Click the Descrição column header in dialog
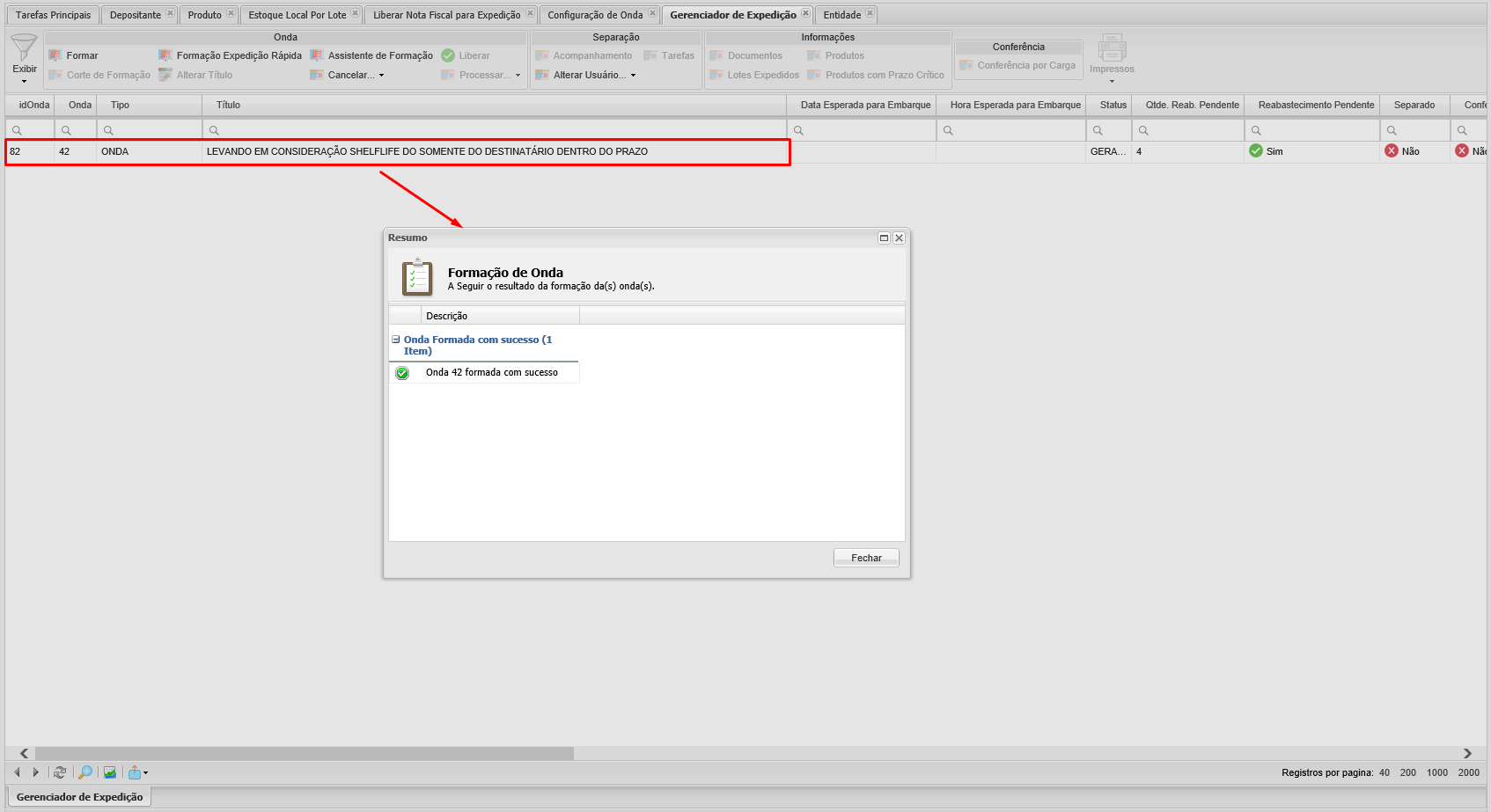Viewport: 1491px width, 812px height. [x=500, y=316]
